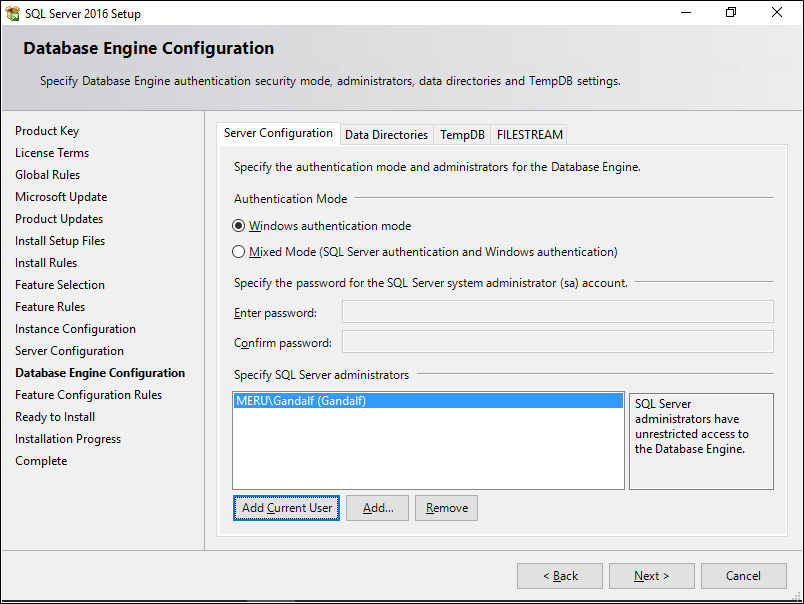804x604 pixels.
Task: Remove the selected administrator
Action: pos(446,508)
